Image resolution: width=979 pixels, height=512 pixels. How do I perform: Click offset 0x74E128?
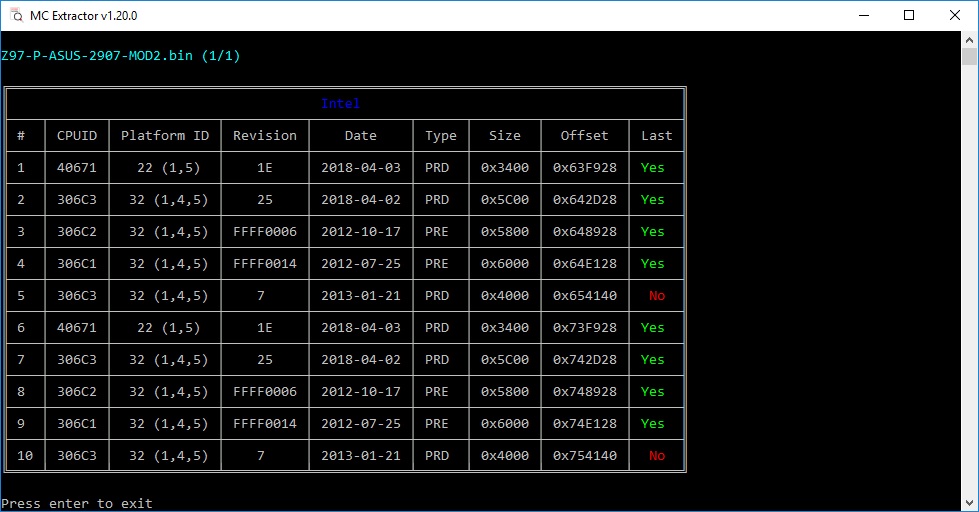(x=584, y=423)
